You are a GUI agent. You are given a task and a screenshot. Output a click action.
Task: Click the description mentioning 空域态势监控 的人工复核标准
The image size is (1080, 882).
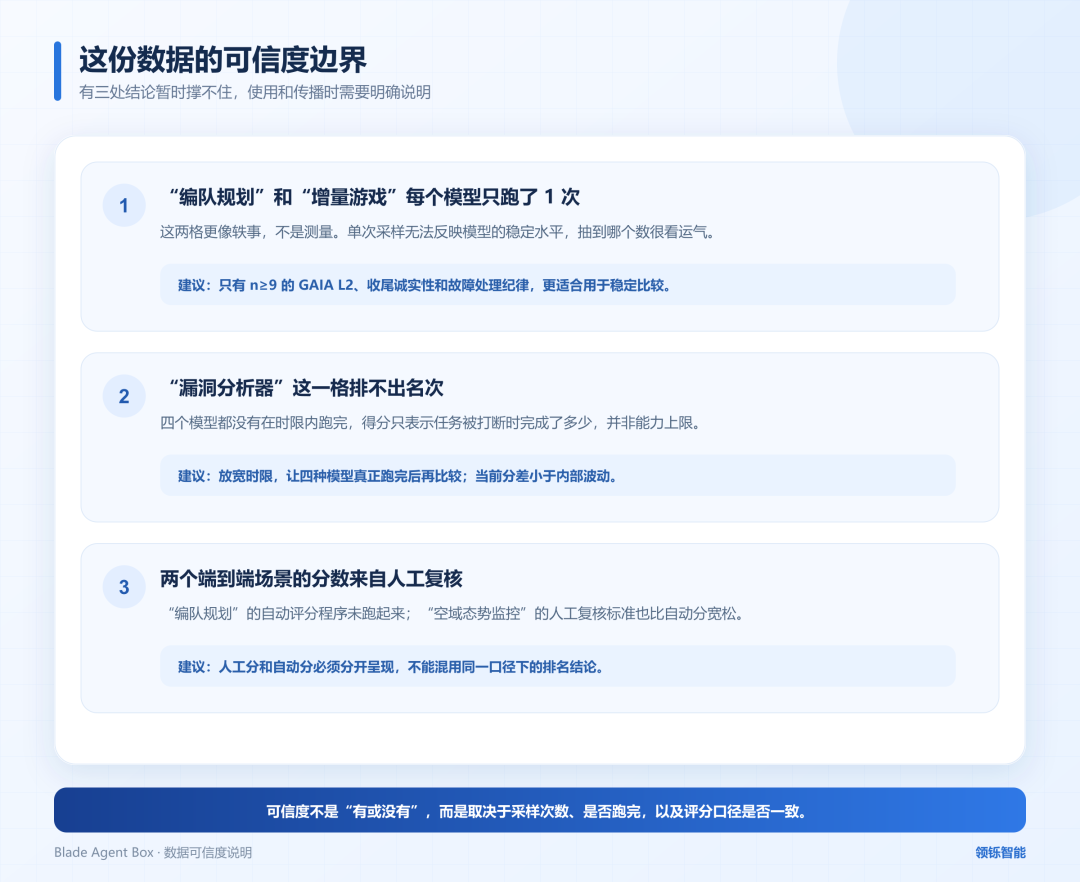pyautogui.click(x=453, y=613)
